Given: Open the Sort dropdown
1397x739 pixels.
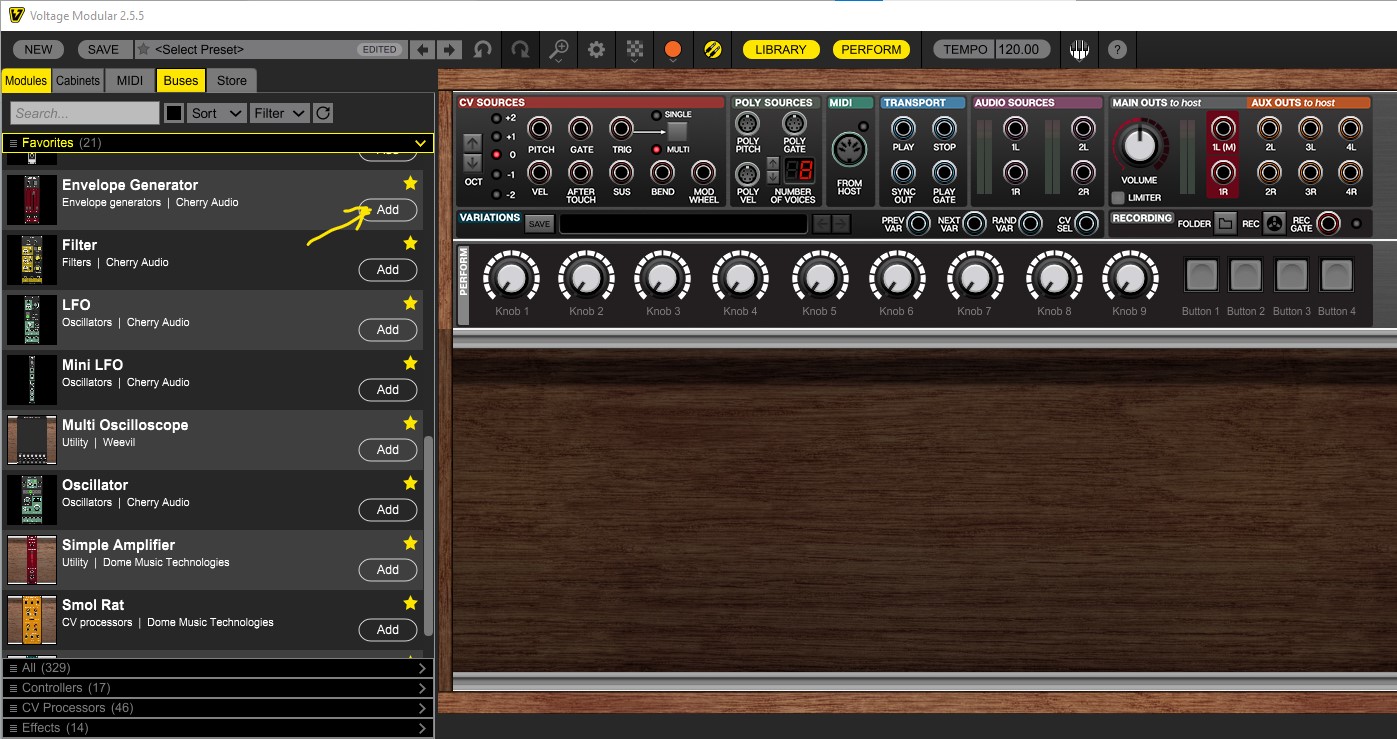Looking at the screenshot, I should (x=217, y=113).
